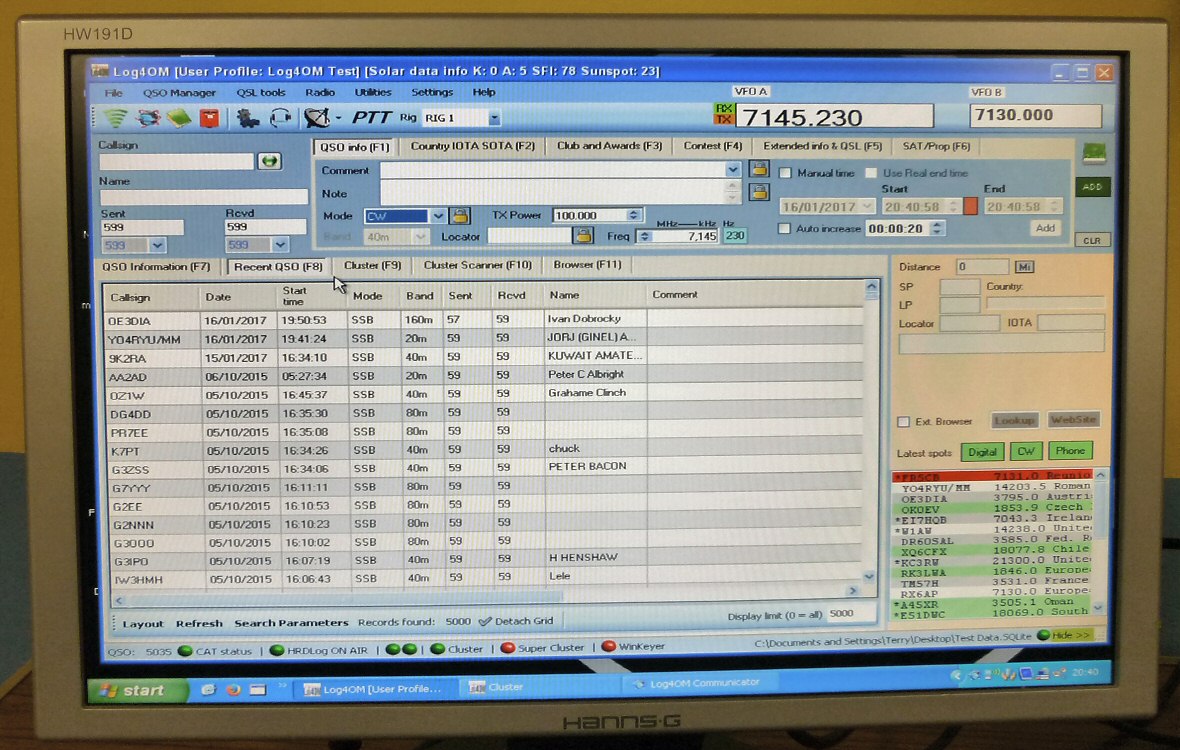Click the red mailbox toolbar icon
1180x750 pixels.
click(x=209, y=117)
